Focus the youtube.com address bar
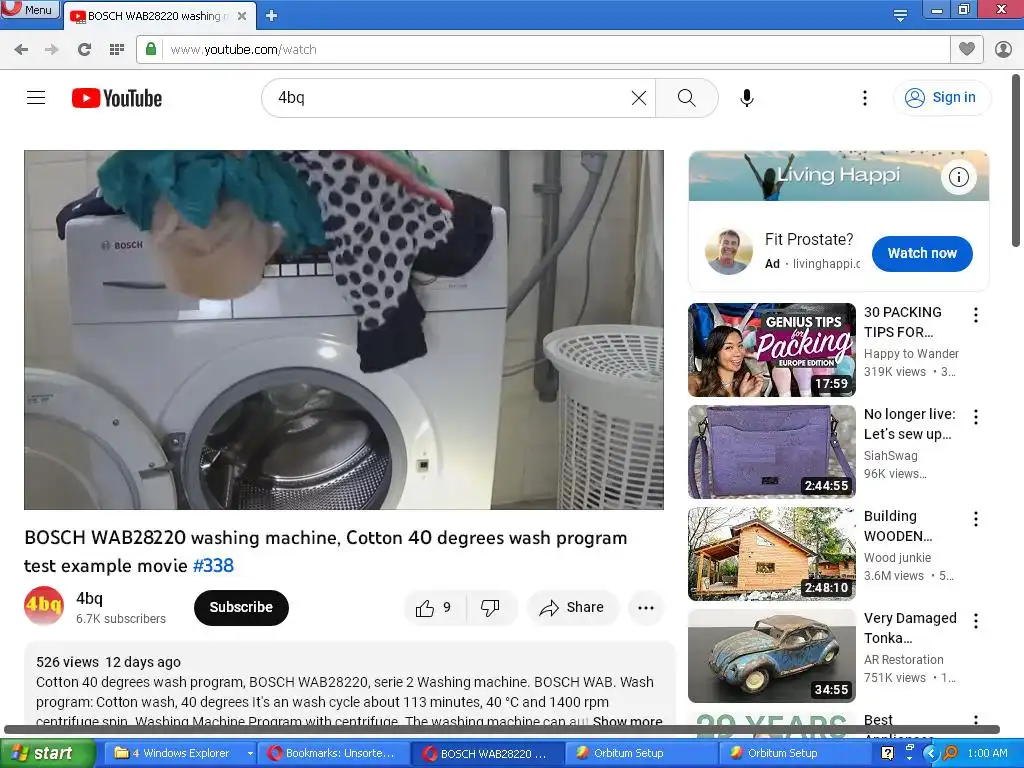Screen dimensions: 1024x768 [555, 50]
